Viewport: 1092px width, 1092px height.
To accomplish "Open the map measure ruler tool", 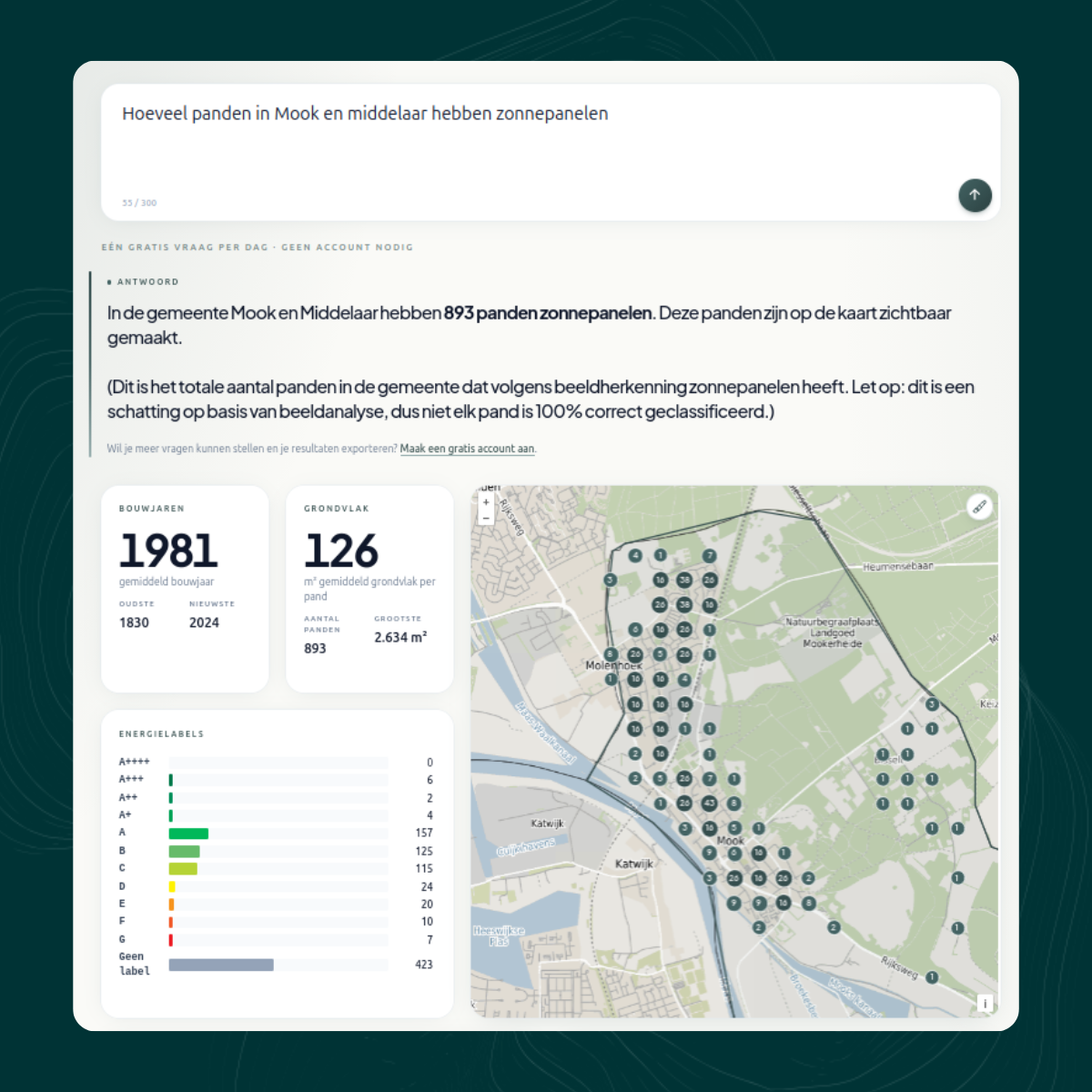I will click(979, 507).
